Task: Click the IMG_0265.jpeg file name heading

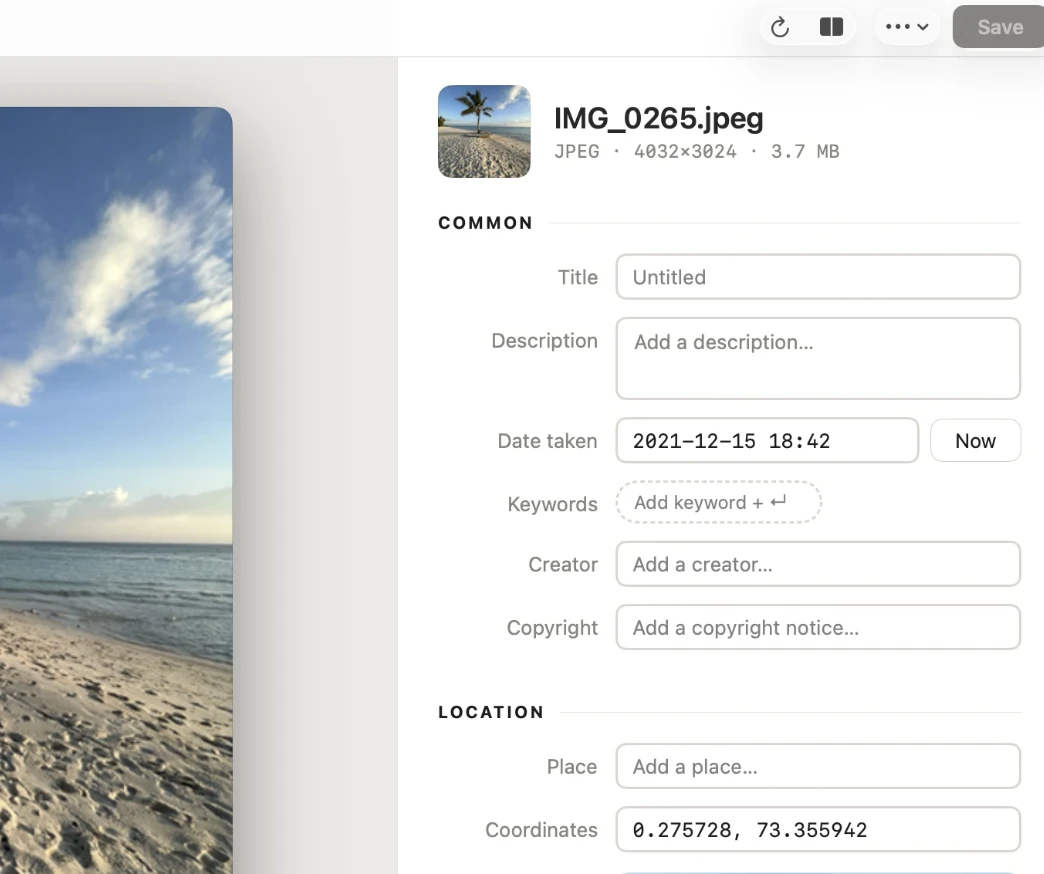Action: [658, 118]
